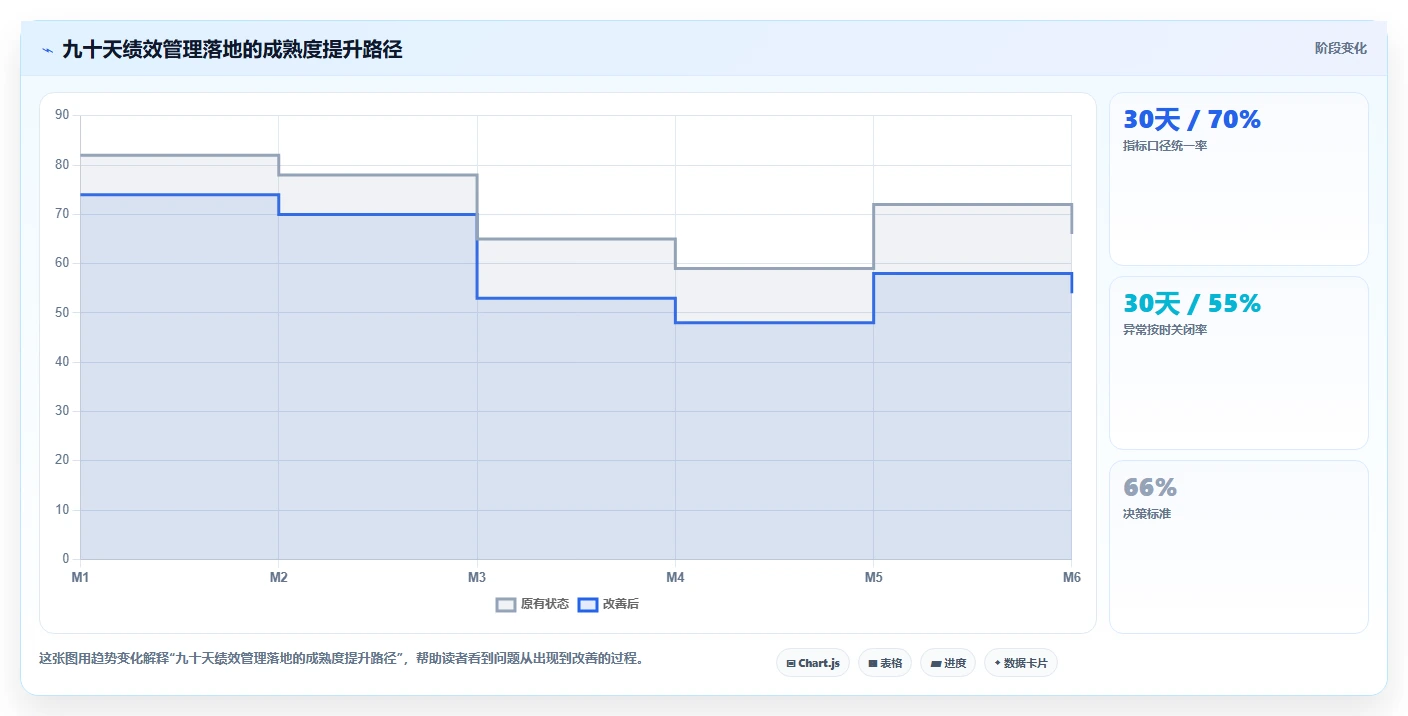Image resolution: width=1408 pixels, height=716 pixels.
Task: Open the 66% 决策标准 card
Action: pos(1239,547)
